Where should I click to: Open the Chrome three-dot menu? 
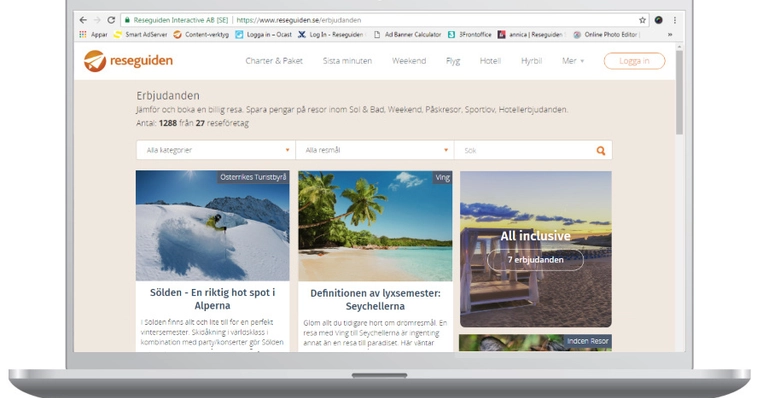coord(674,20)
